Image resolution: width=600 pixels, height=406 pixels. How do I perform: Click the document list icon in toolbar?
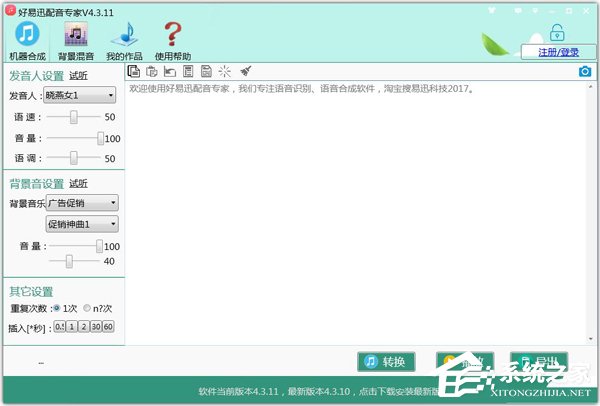188,71
